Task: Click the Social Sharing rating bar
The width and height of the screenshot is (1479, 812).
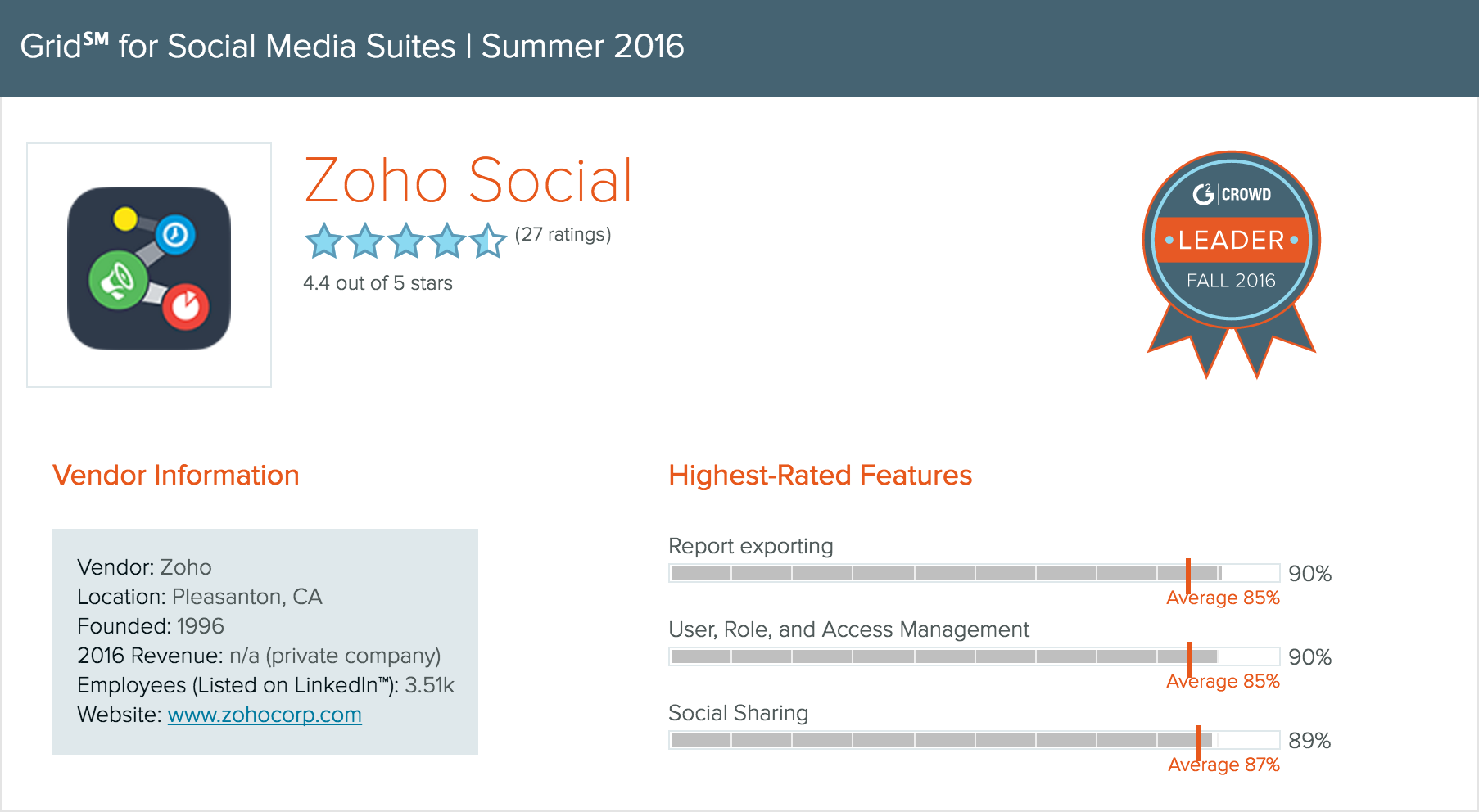Action: tap(974, 740)
